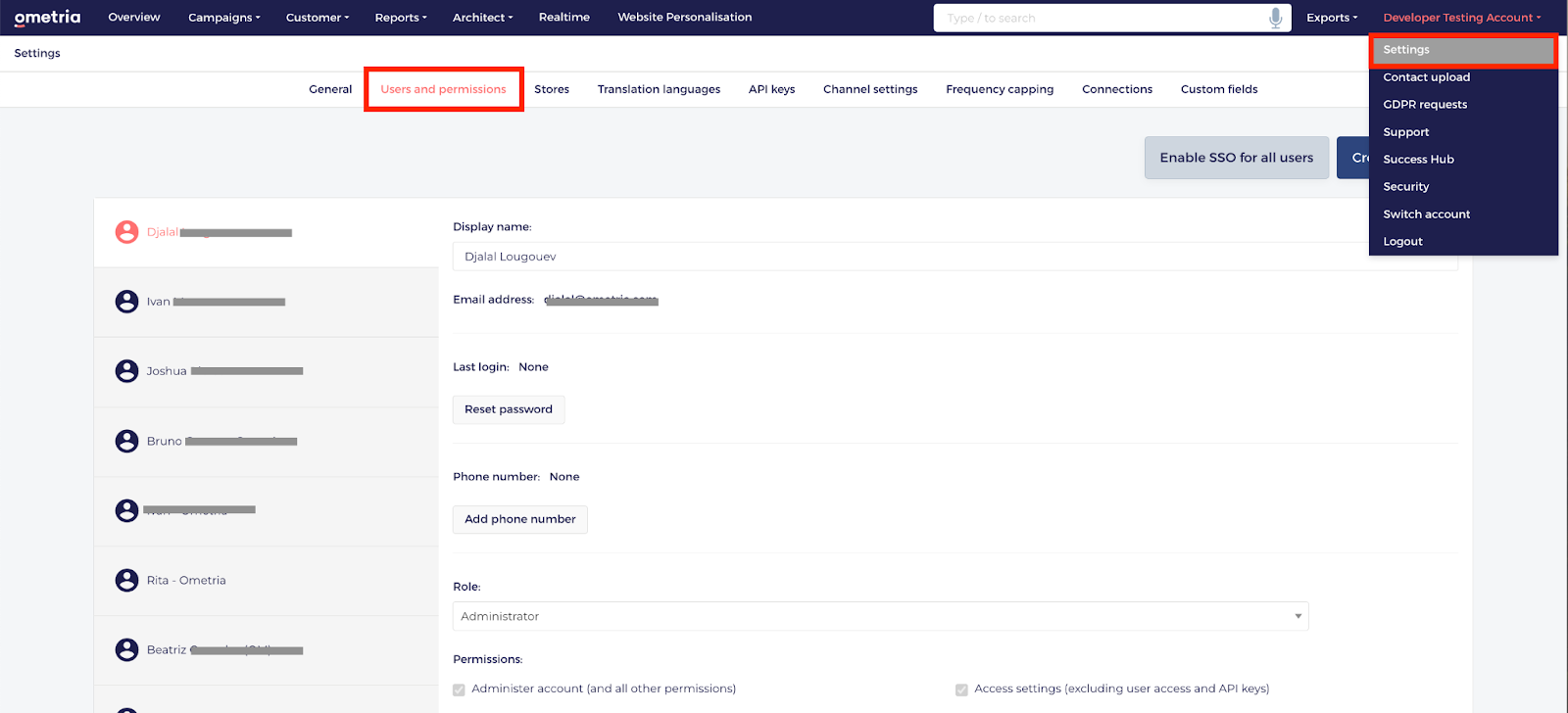
Task: Switch to the Connections tab
Action: click(1117, 89)
